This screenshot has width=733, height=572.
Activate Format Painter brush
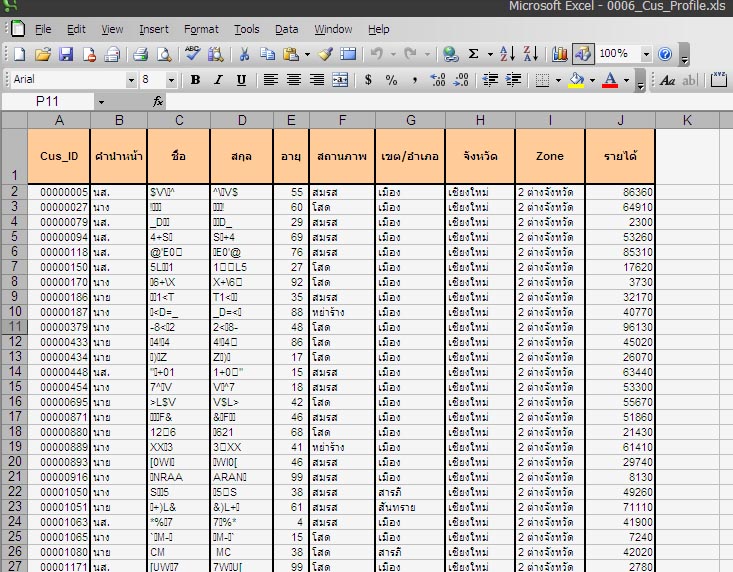326,54
